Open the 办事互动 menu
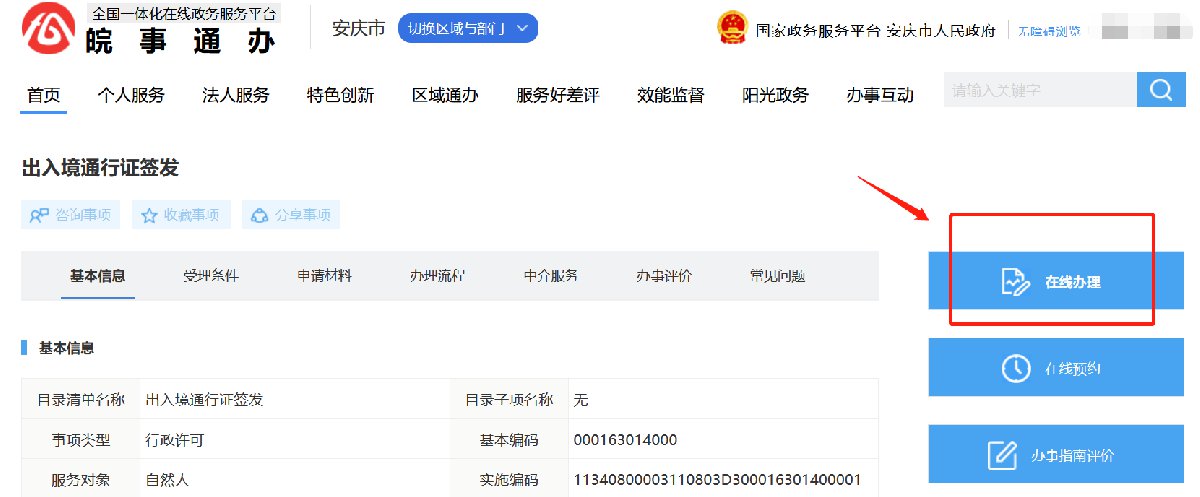The image size is (1200, 497). point(880,96)
